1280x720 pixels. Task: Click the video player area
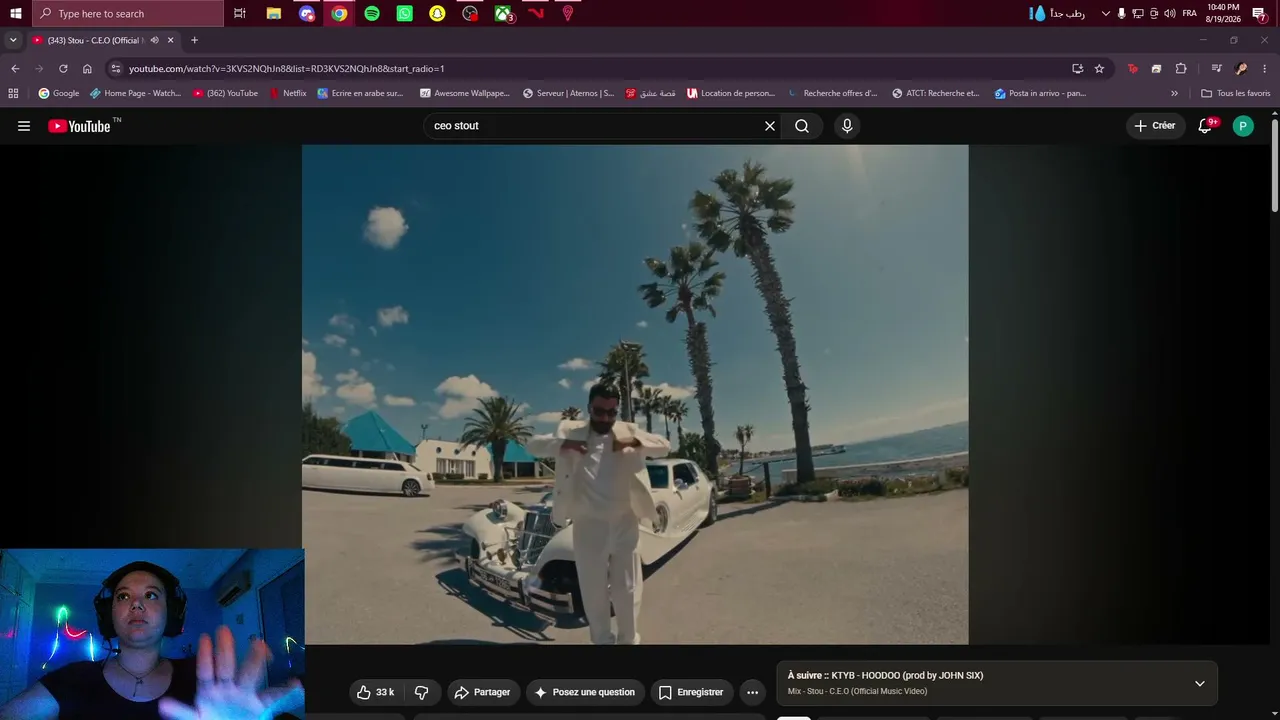tap(635, 394)
